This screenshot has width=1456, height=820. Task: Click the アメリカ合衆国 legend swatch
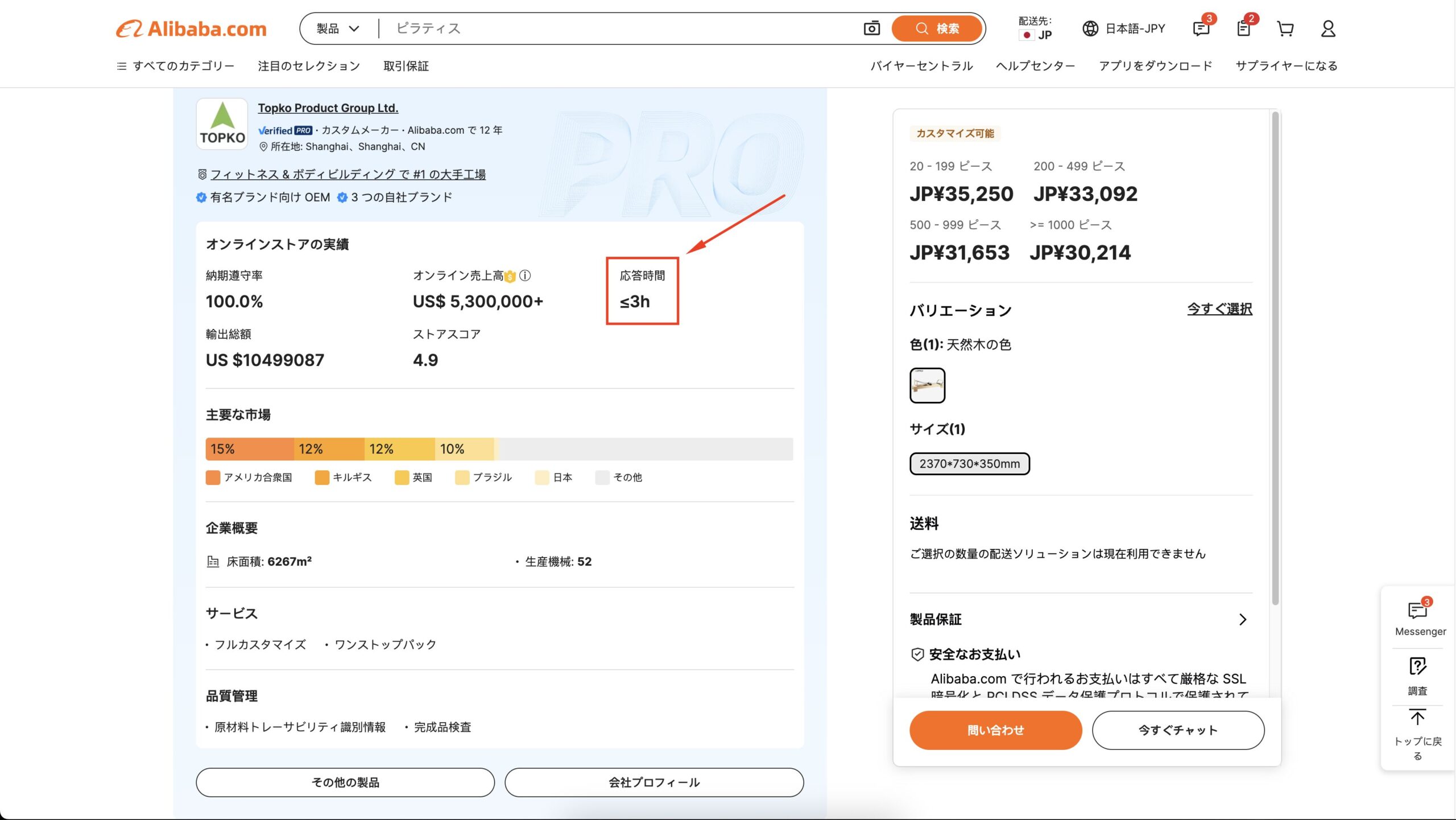(x=213, y=477)
